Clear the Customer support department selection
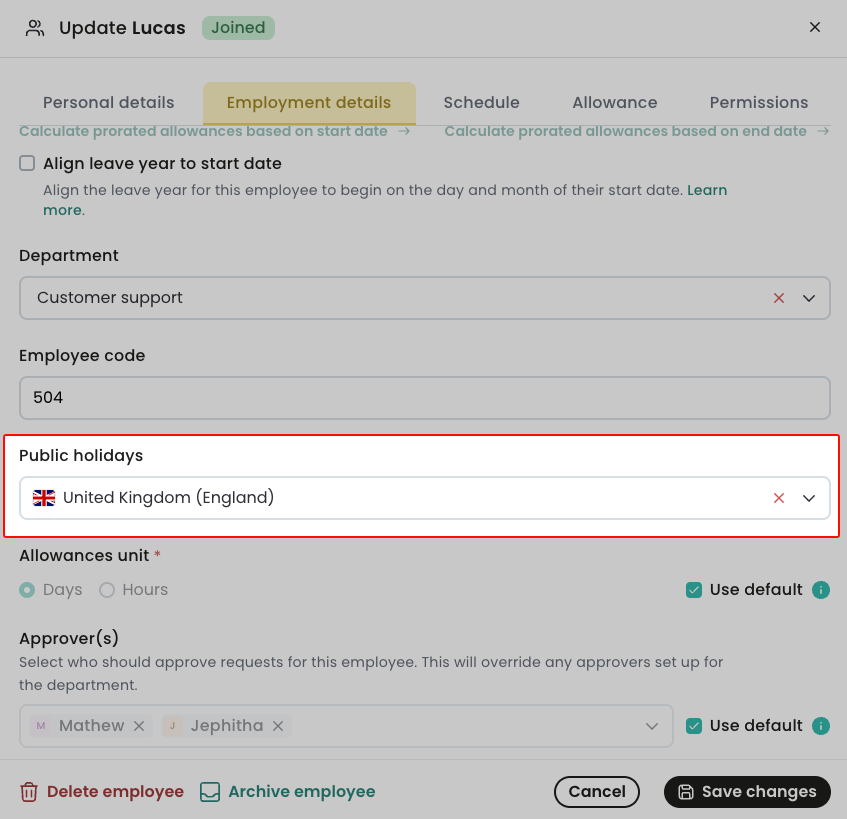Image resolution: width=847 pixels, height=819 pixels. point(779,297)
